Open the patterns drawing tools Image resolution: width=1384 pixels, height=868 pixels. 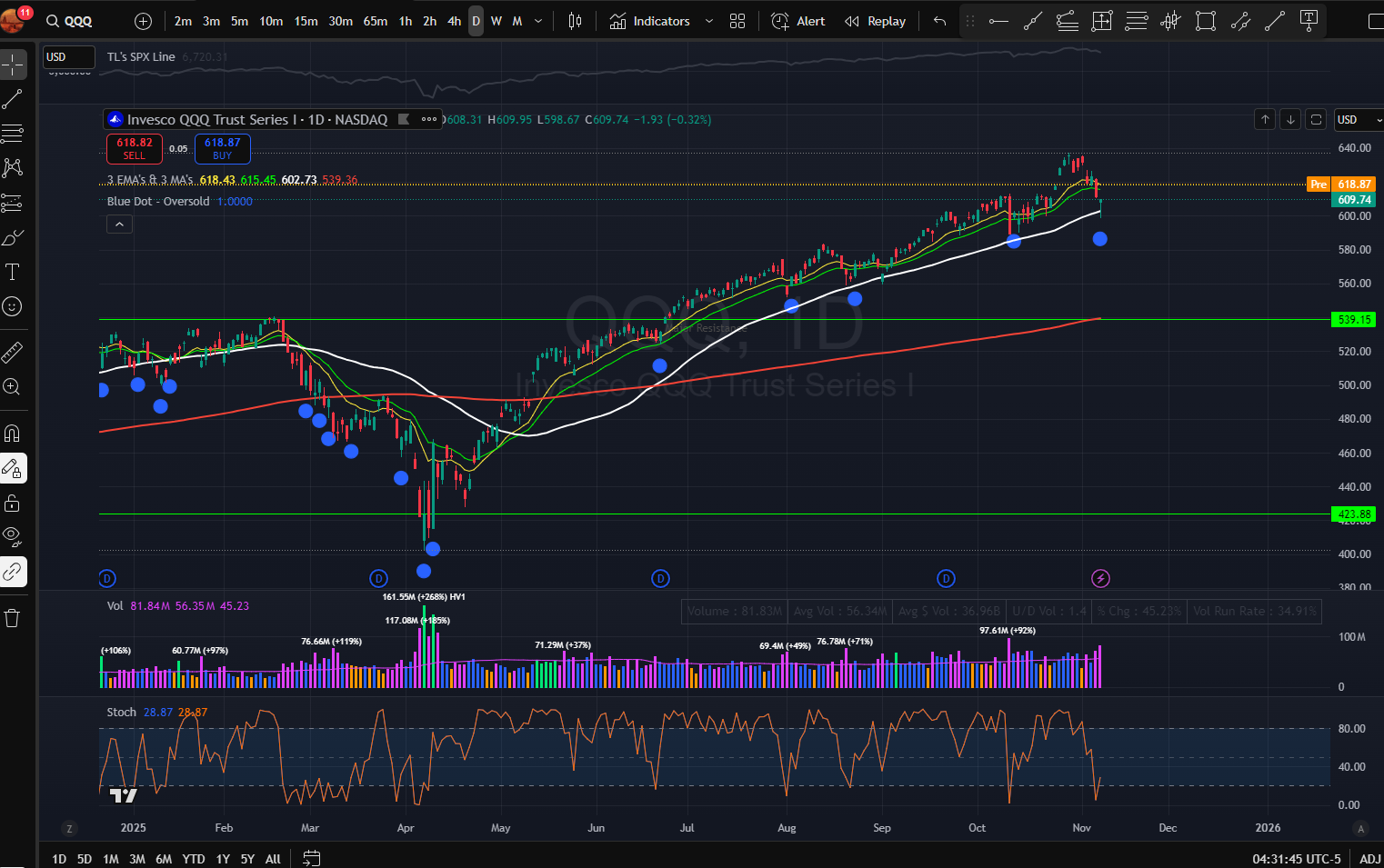click(x=13, y=167)
